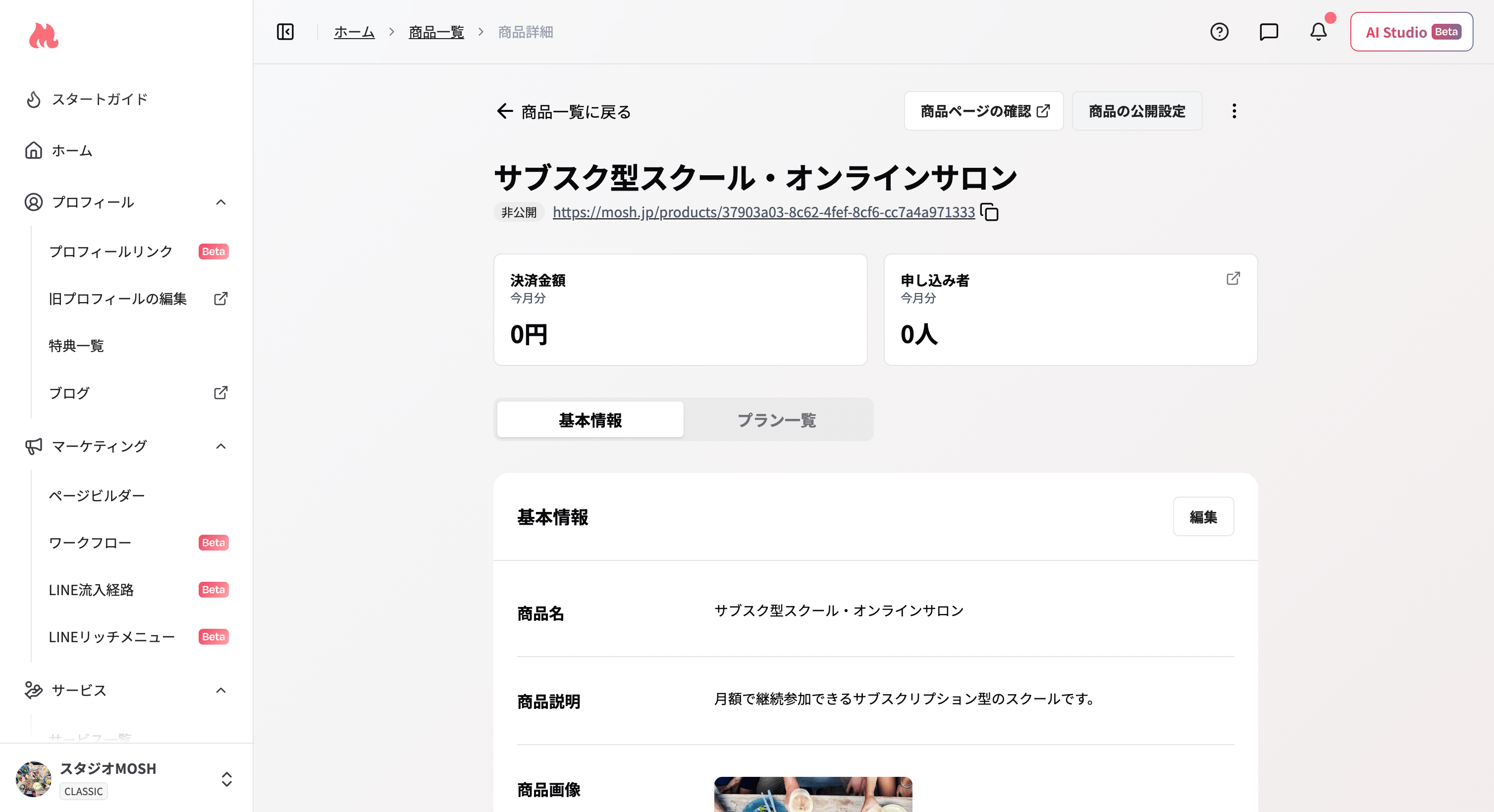Click the ホーム house icon
This screenshot has width=1494, height=812.
[34, 151]
